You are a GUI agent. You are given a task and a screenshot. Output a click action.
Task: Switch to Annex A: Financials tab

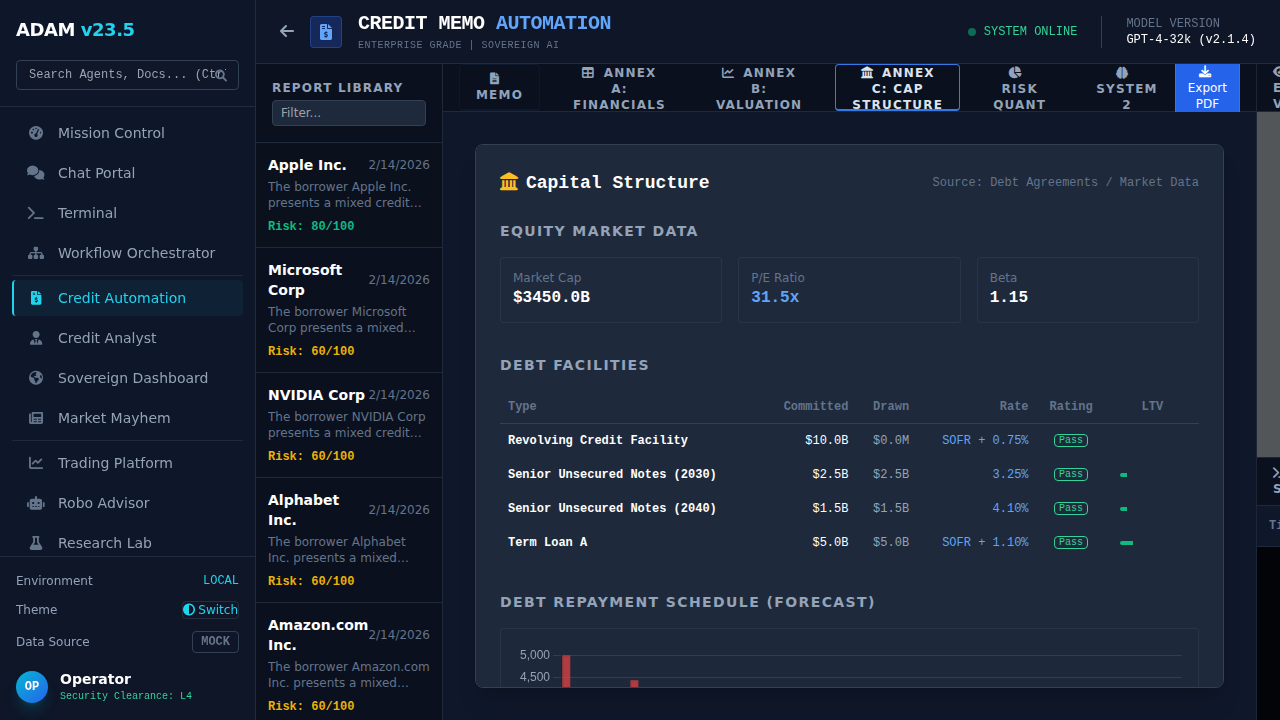pos(619,88)
